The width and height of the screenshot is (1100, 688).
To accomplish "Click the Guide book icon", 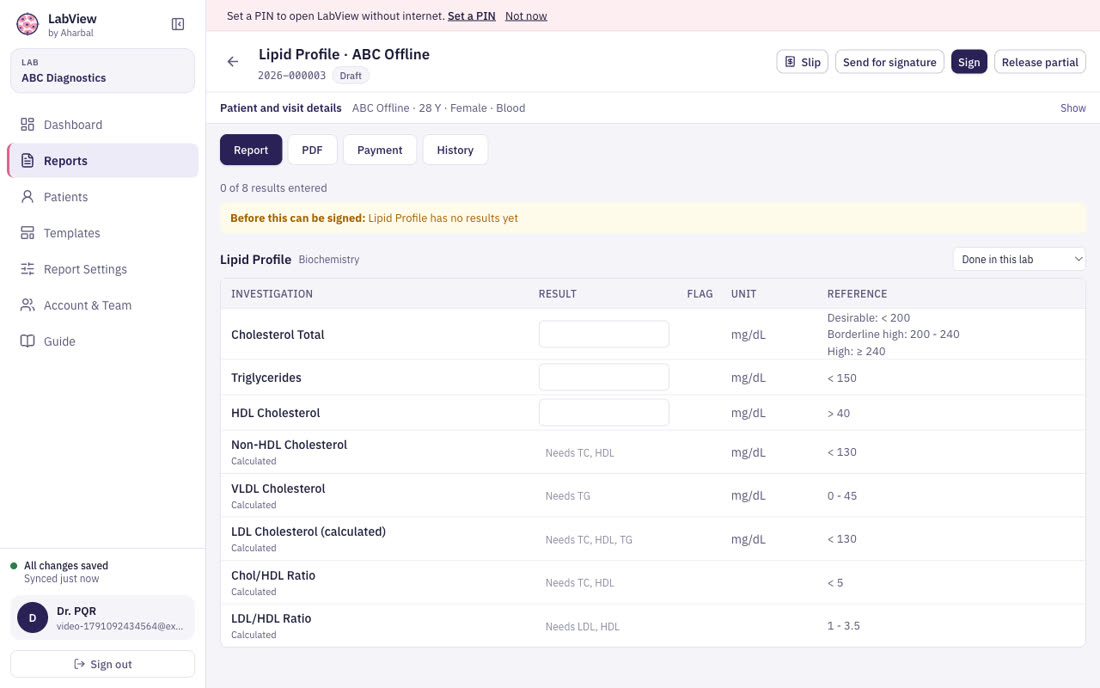I will tap(27, 342).
